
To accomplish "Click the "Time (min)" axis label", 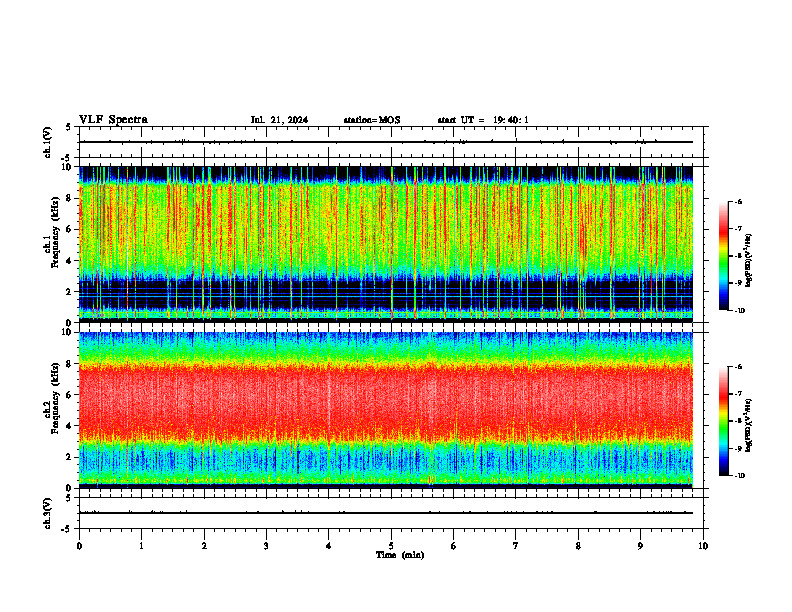I will click(x=400, y=555).
